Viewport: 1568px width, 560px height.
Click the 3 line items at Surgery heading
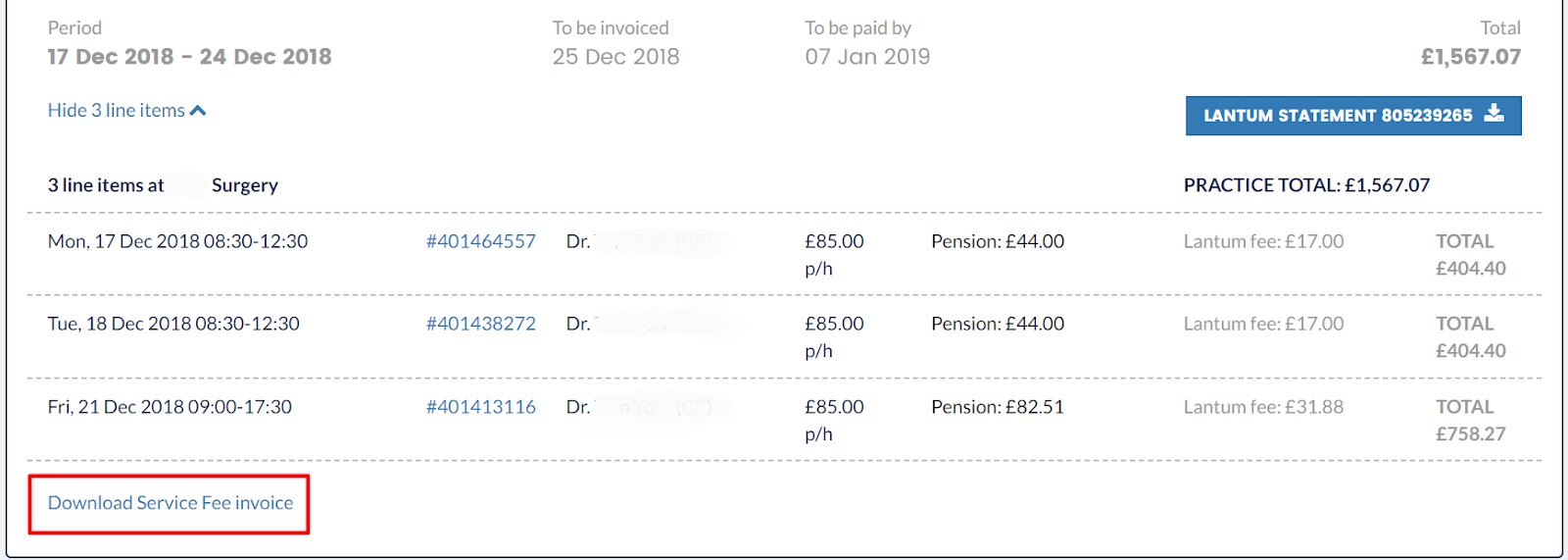(x=163, y=185)
